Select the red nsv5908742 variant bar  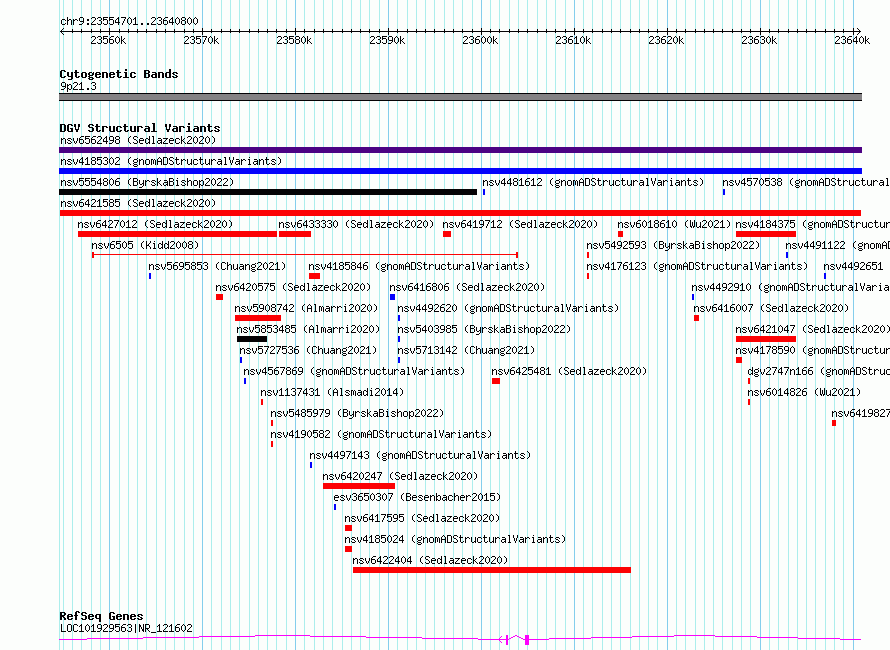pos(258,318)
